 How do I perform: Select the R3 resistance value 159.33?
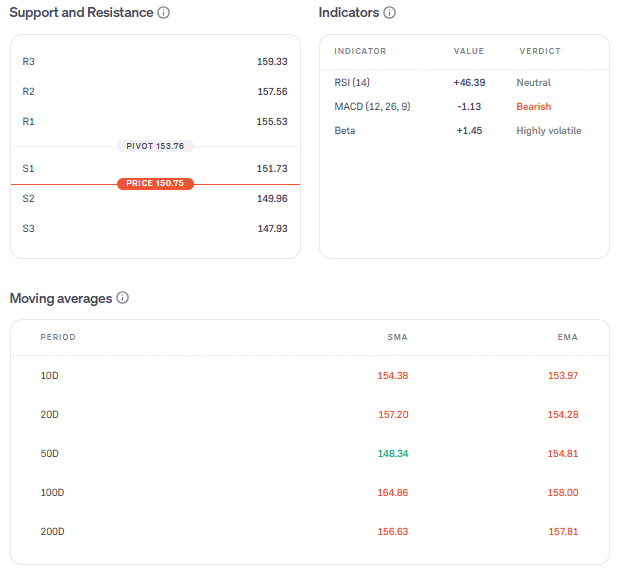272,62
